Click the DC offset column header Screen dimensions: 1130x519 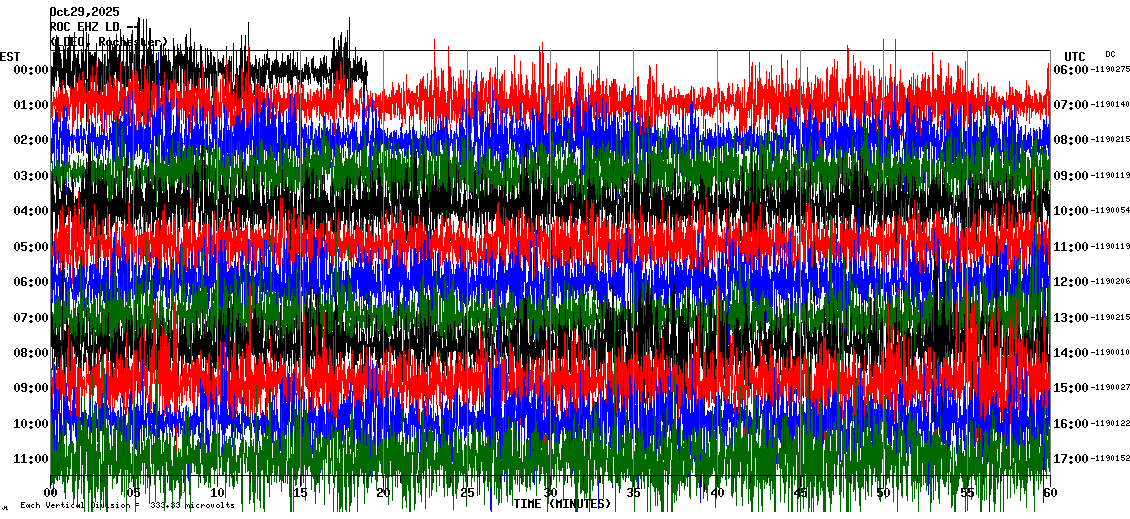[x=1110, y=54]
